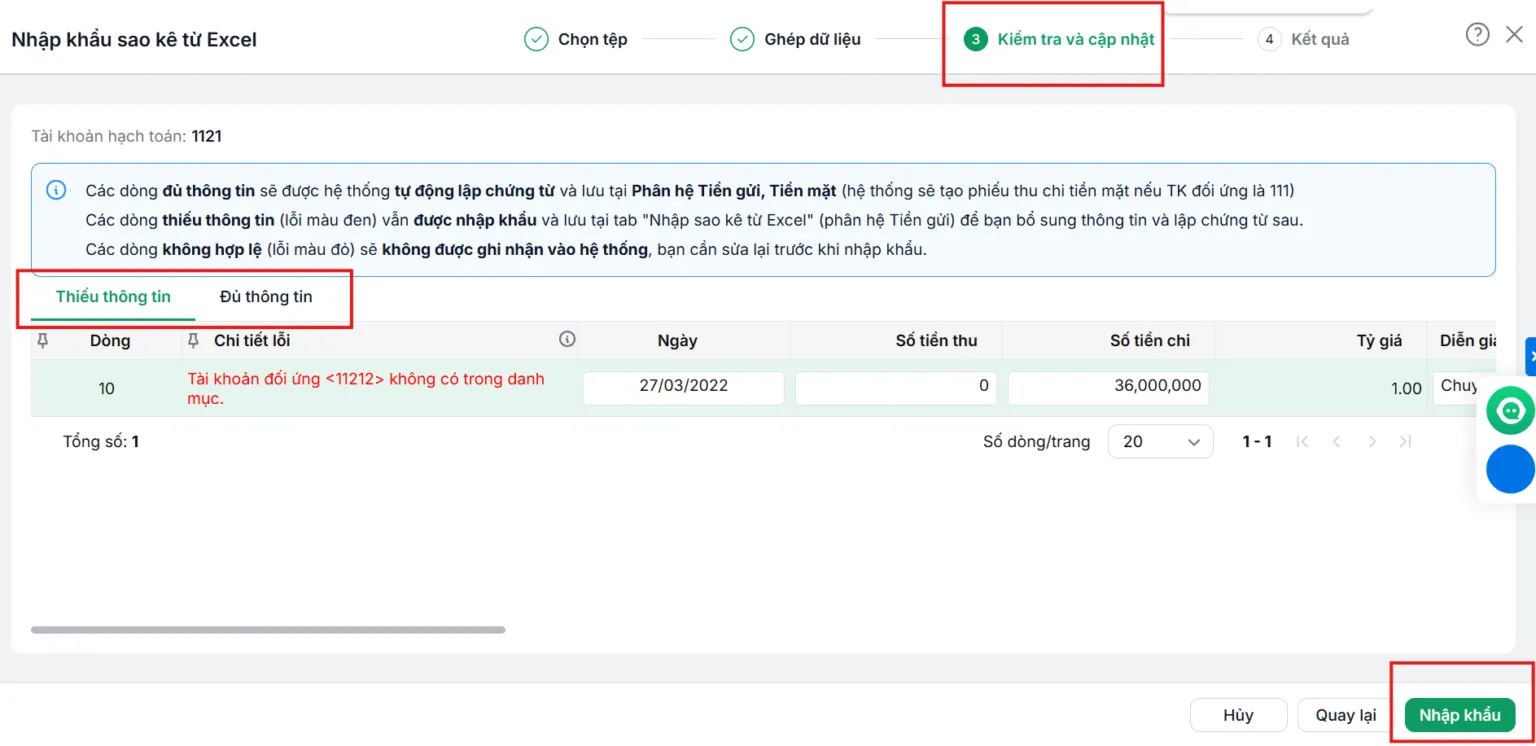
Task: Go to the next page arrow
Action: 1372,441
